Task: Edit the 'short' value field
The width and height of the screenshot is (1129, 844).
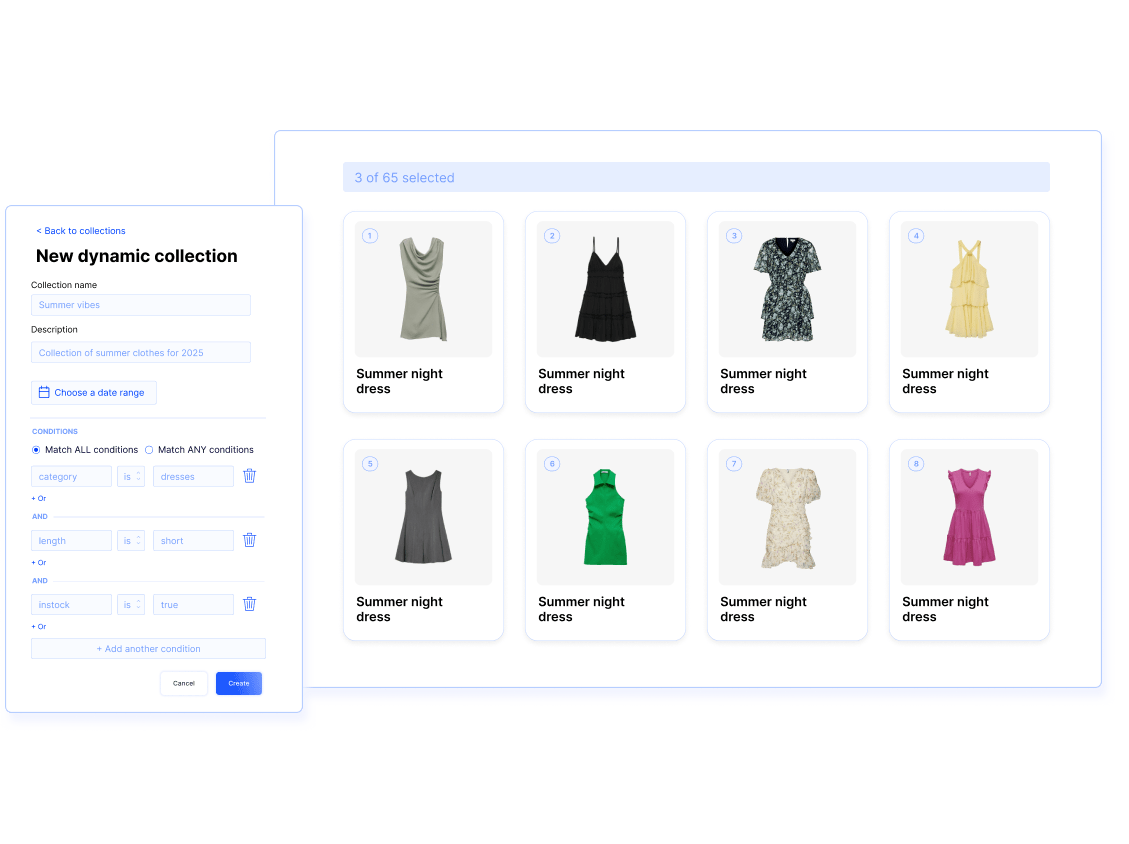Action: pyautogui.click(x=194, y=541)
